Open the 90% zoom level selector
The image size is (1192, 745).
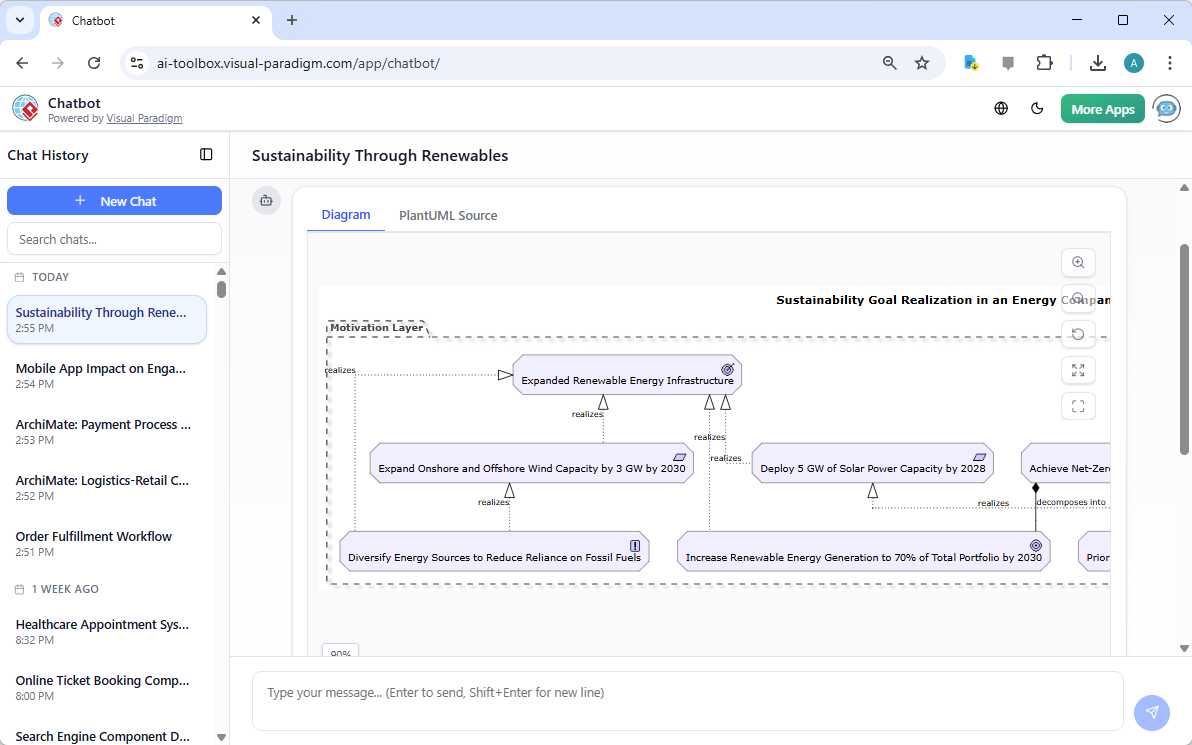[x=339, y=652]
